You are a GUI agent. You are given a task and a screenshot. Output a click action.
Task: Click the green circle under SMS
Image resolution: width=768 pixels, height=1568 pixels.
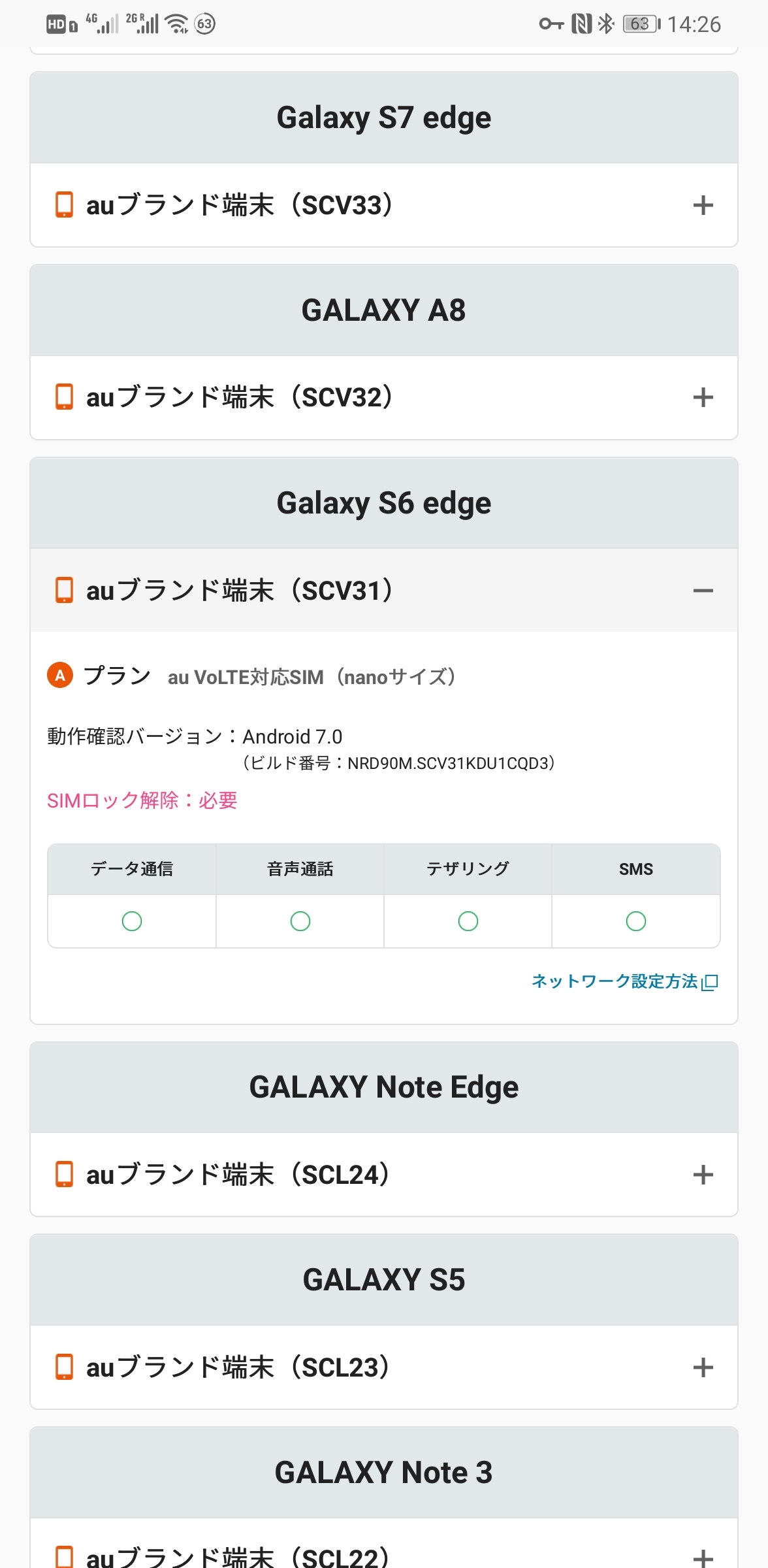pyautogui.click(x=636, y=921)
